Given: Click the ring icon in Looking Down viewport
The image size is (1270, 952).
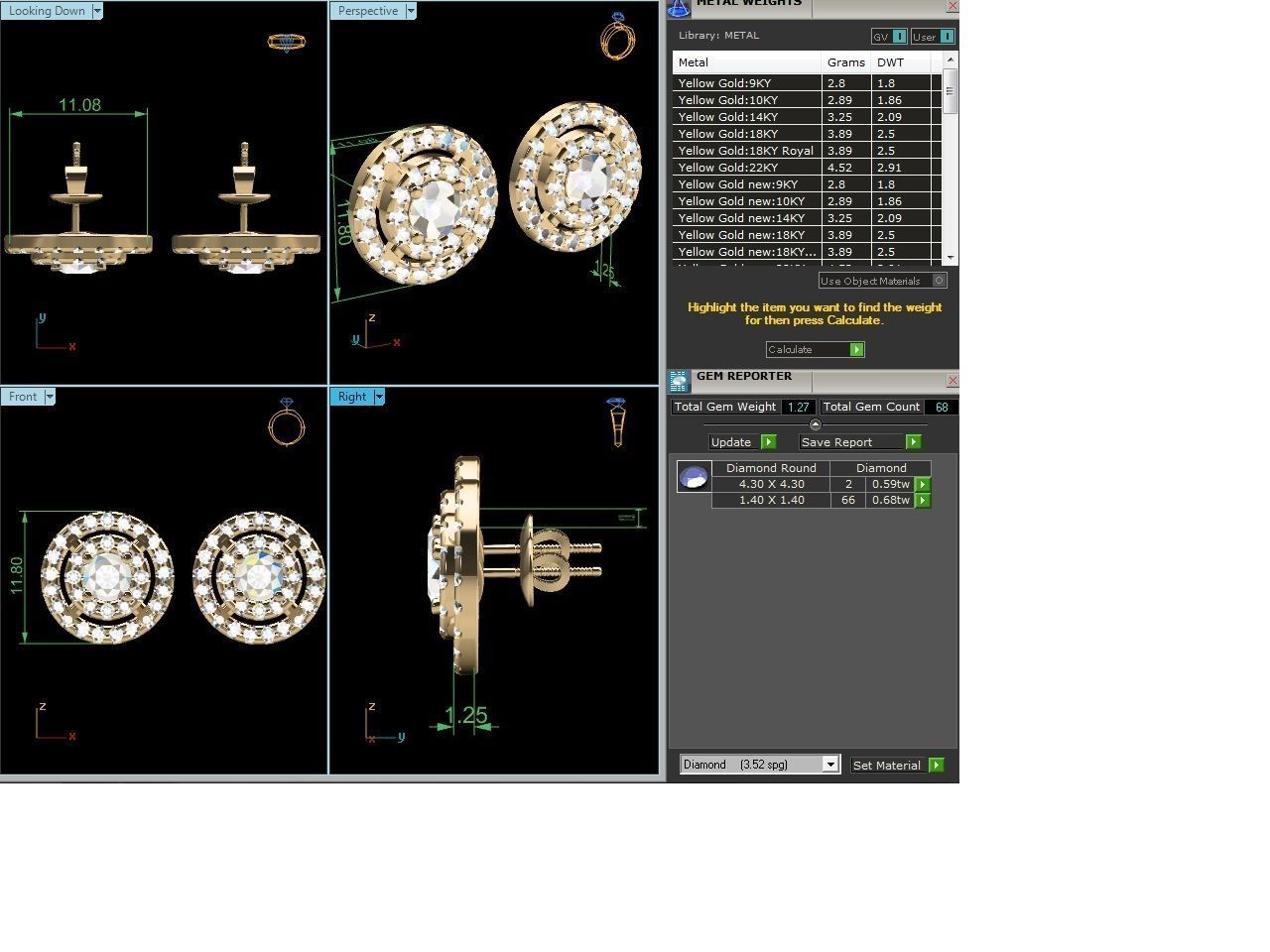Looking at the screenshot, I should coord(287,42).
